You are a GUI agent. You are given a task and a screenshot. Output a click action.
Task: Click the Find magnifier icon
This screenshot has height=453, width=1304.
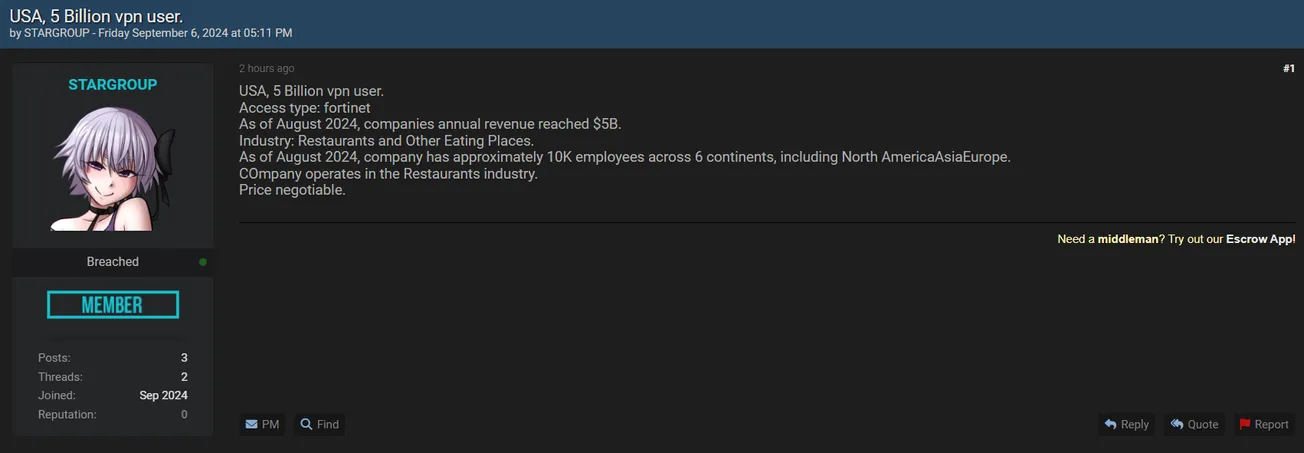(307, 425)
